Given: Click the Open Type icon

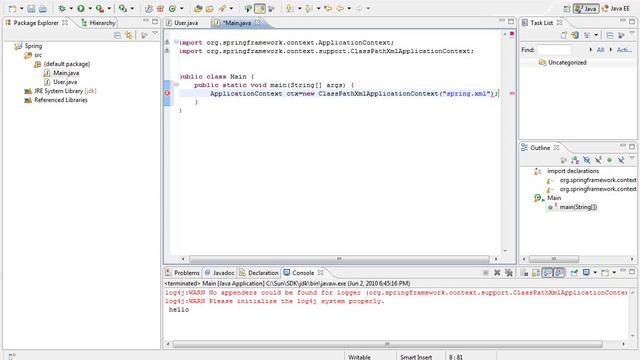Looking at the screenshot, I should [x=198, y=9].
